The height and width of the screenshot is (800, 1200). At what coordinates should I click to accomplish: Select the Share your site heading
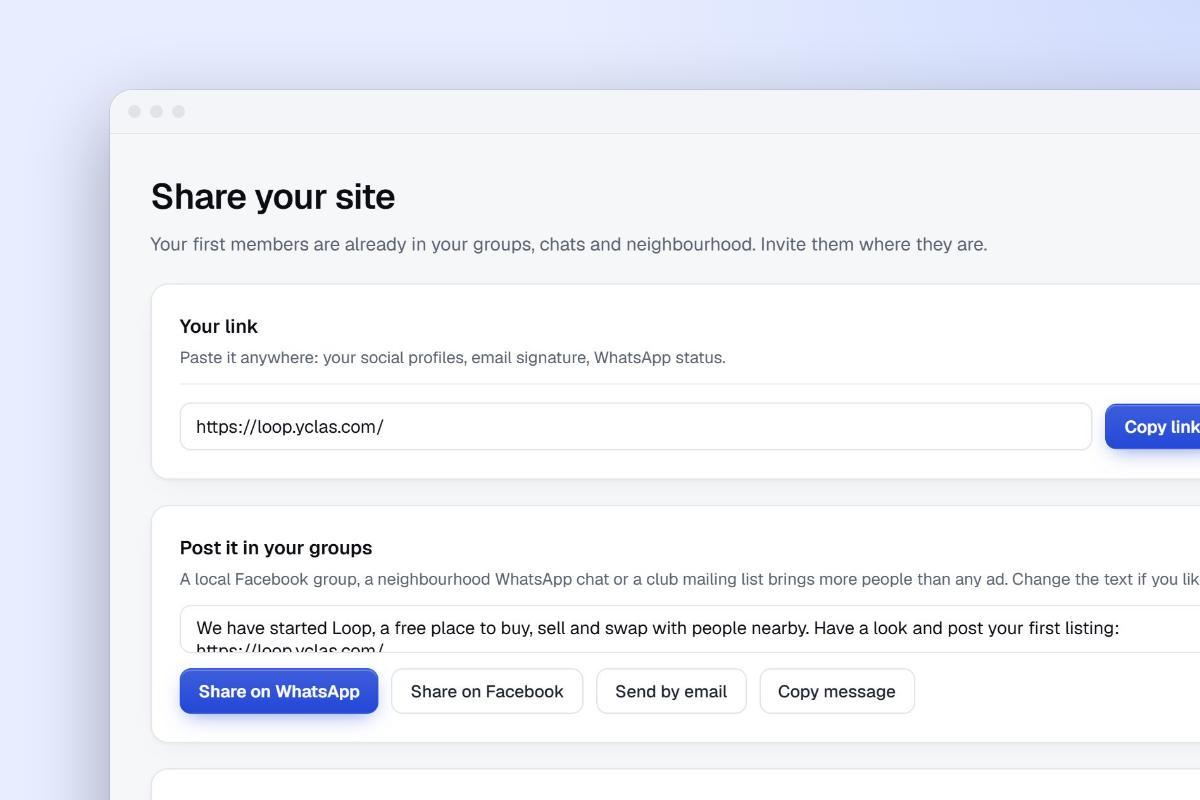[x=273, y=196]
